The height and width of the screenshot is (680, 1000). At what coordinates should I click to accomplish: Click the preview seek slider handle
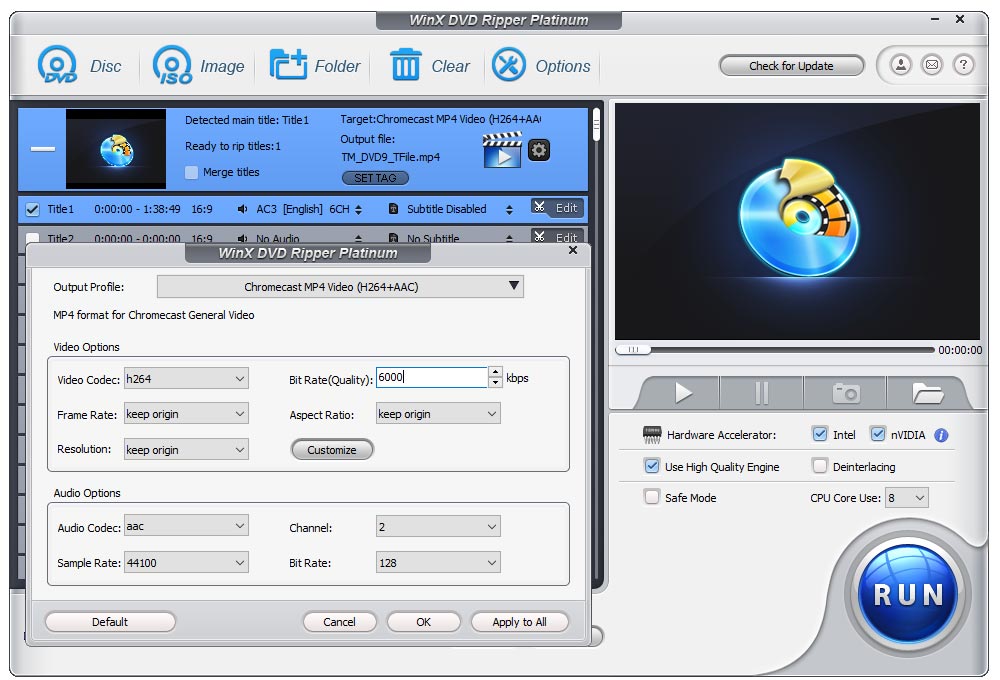pos(633,350)
